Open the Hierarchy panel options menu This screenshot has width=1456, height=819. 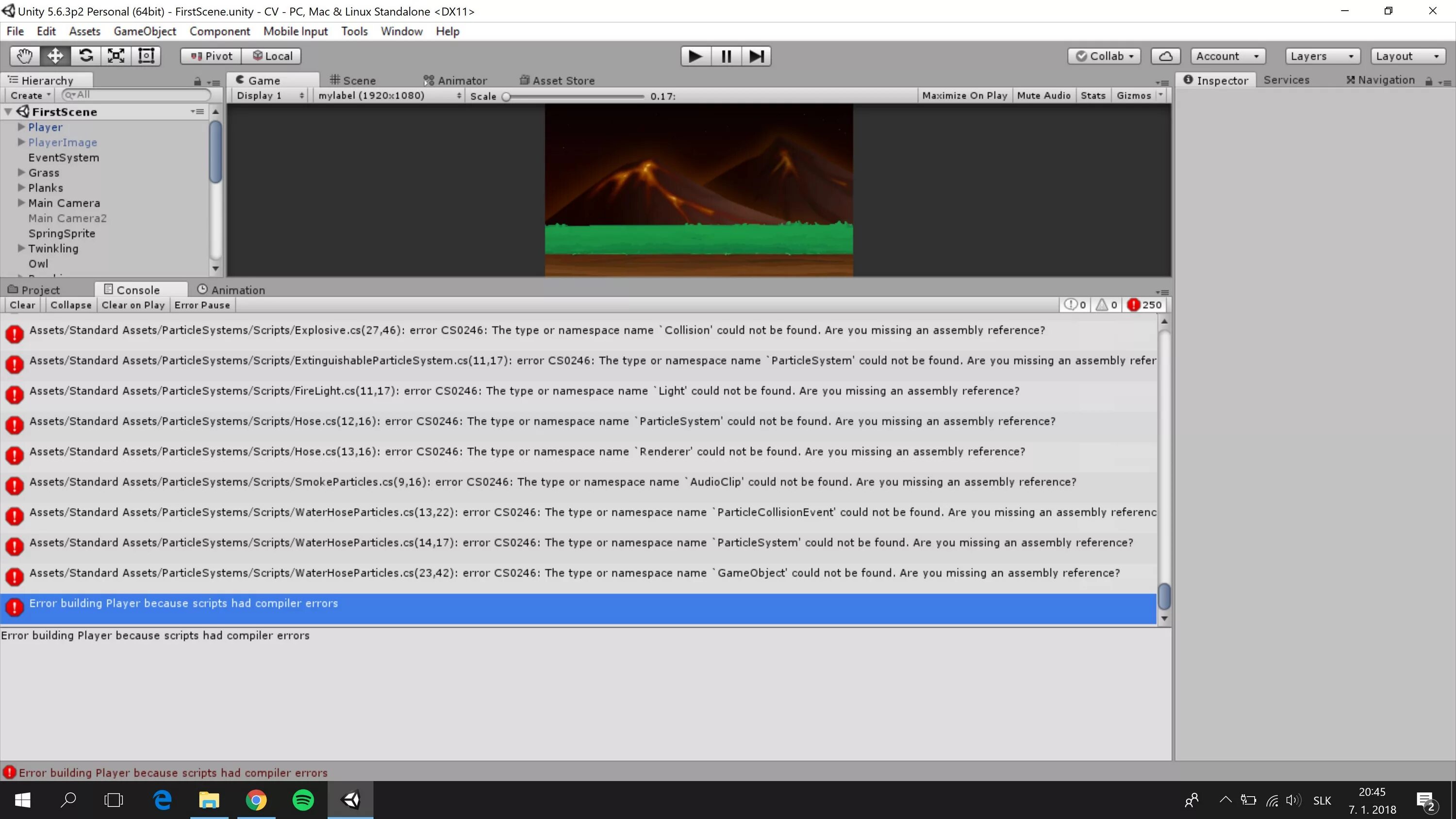[214, 82]
